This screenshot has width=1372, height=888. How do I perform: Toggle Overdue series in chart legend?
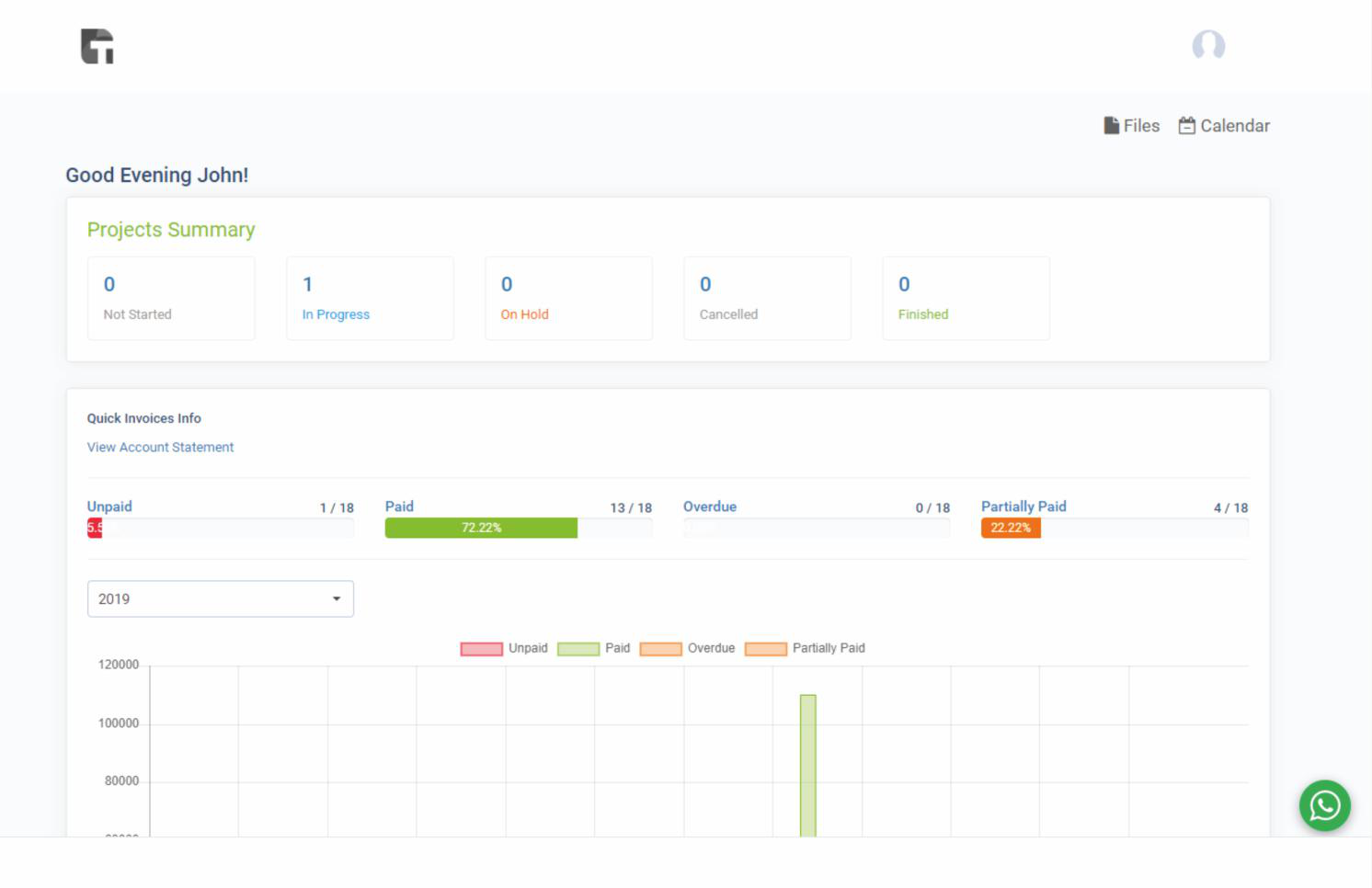(x=687, y=648)
